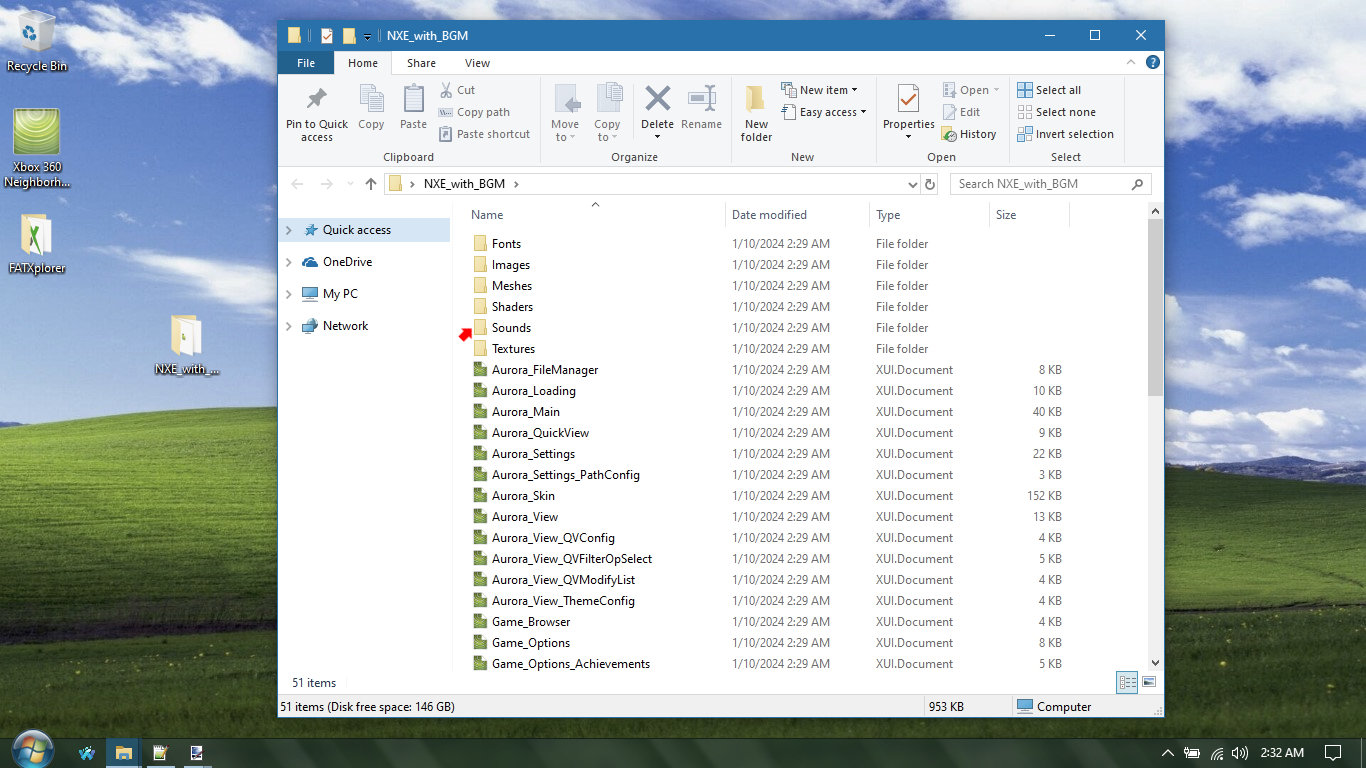1366x768 pixels.
Task: Click the Pin to Quick access icon
Action: point(317,99)
